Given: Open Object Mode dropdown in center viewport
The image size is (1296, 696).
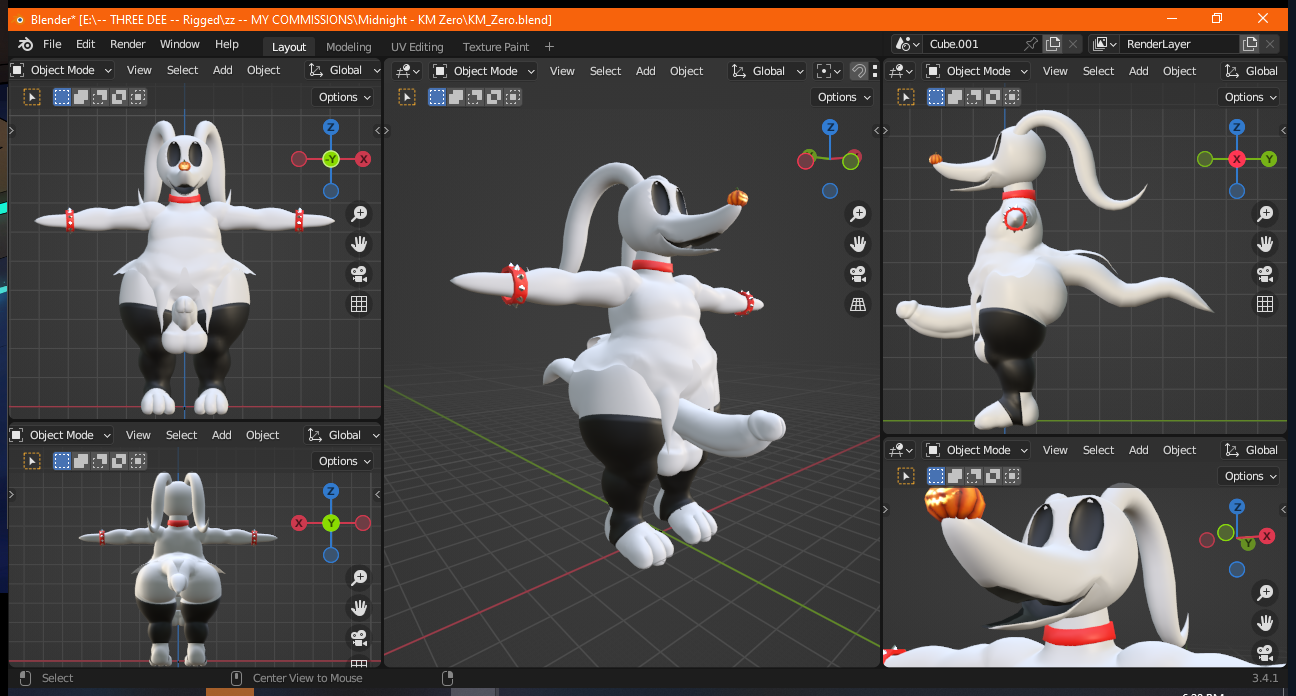Looking at the screenshot, I should [x=484, y=71].
